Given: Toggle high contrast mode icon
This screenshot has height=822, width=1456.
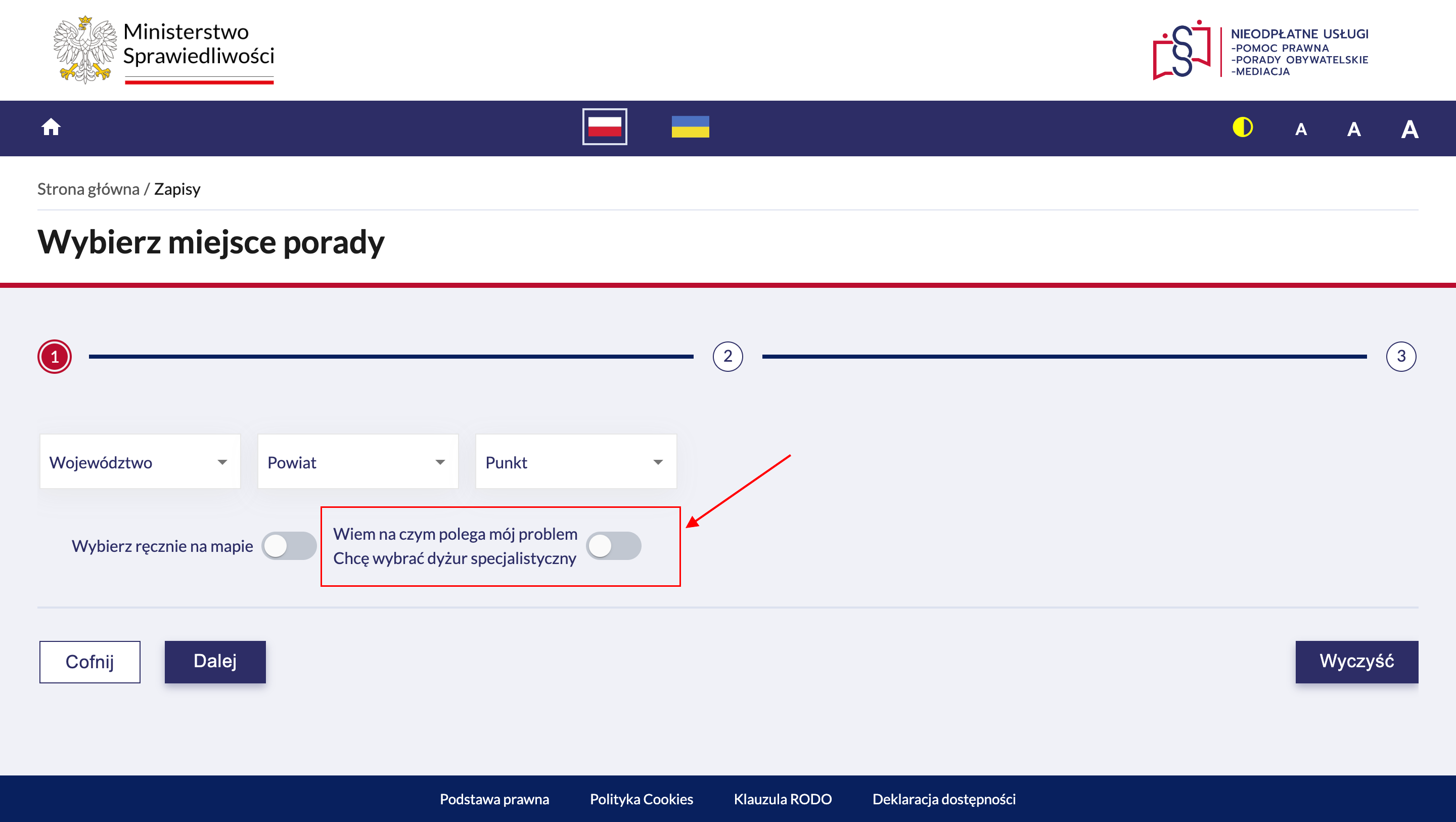Looking at the screenshot, I should tap(1242, 127).
